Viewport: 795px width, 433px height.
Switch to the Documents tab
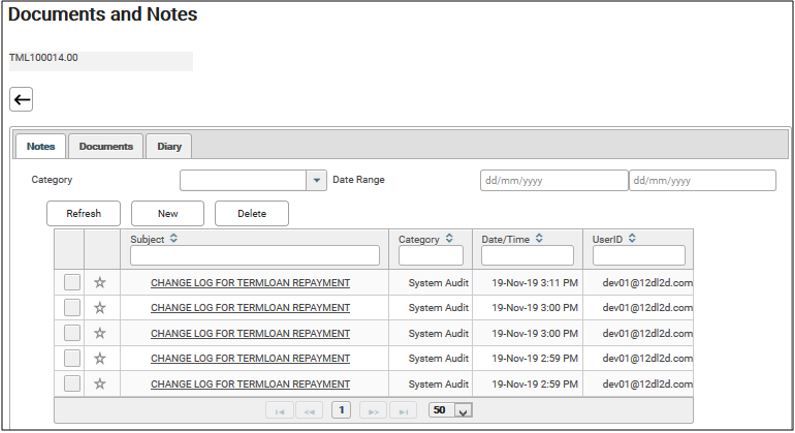(106, 146)
